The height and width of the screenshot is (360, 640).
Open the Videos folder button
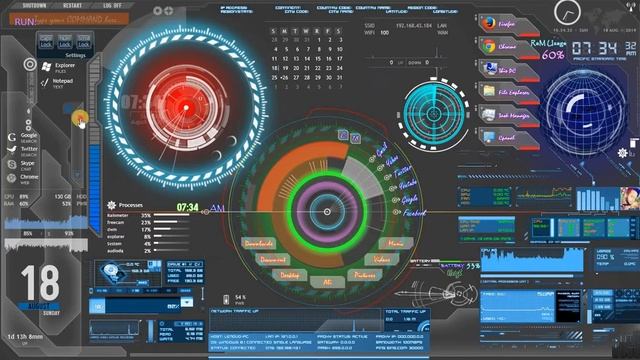click(x=382, y=260)
